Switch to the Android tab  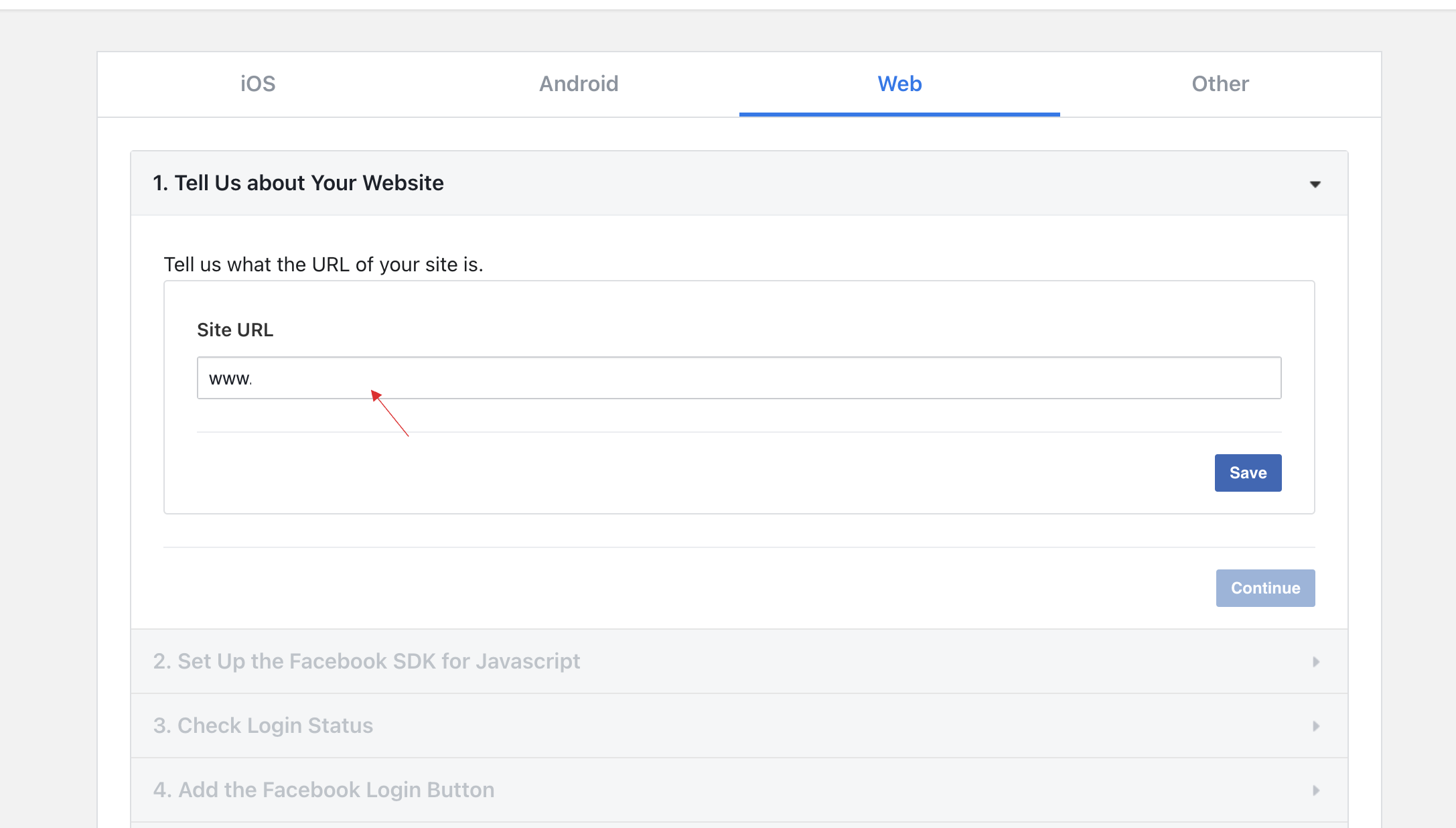coord(579,84)
